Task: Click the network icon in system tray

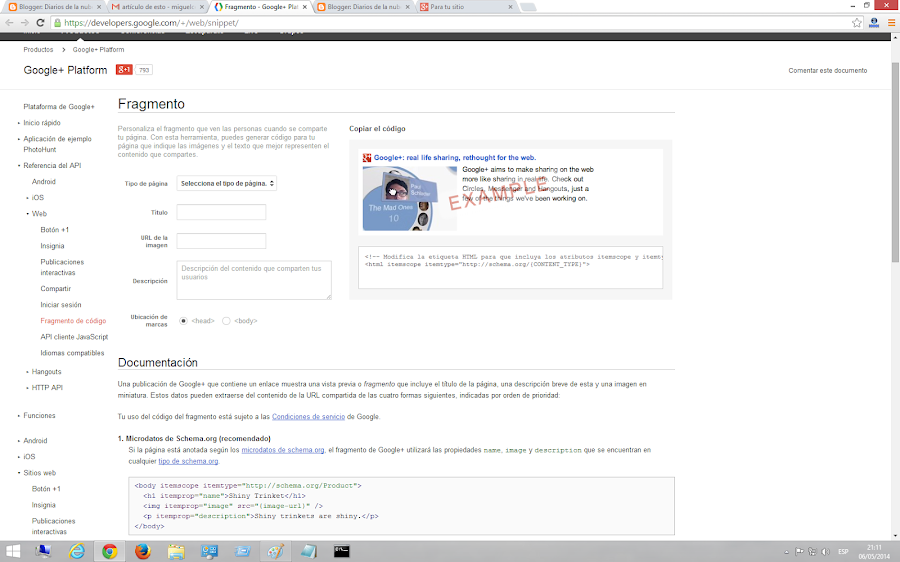Action: [x=812, y=552]
